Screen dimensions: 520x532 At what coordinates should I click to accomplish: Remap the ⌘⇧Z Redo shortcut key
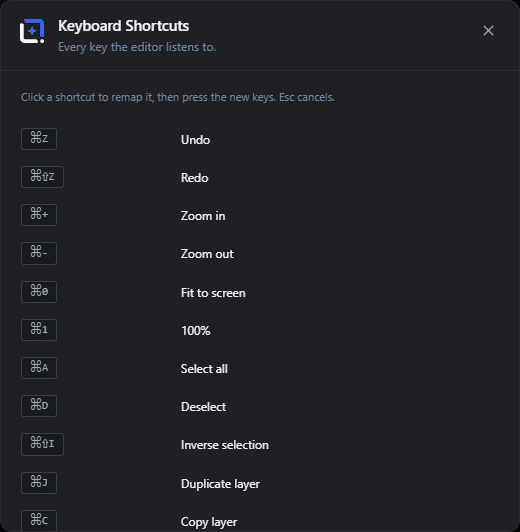click(42, 177)
